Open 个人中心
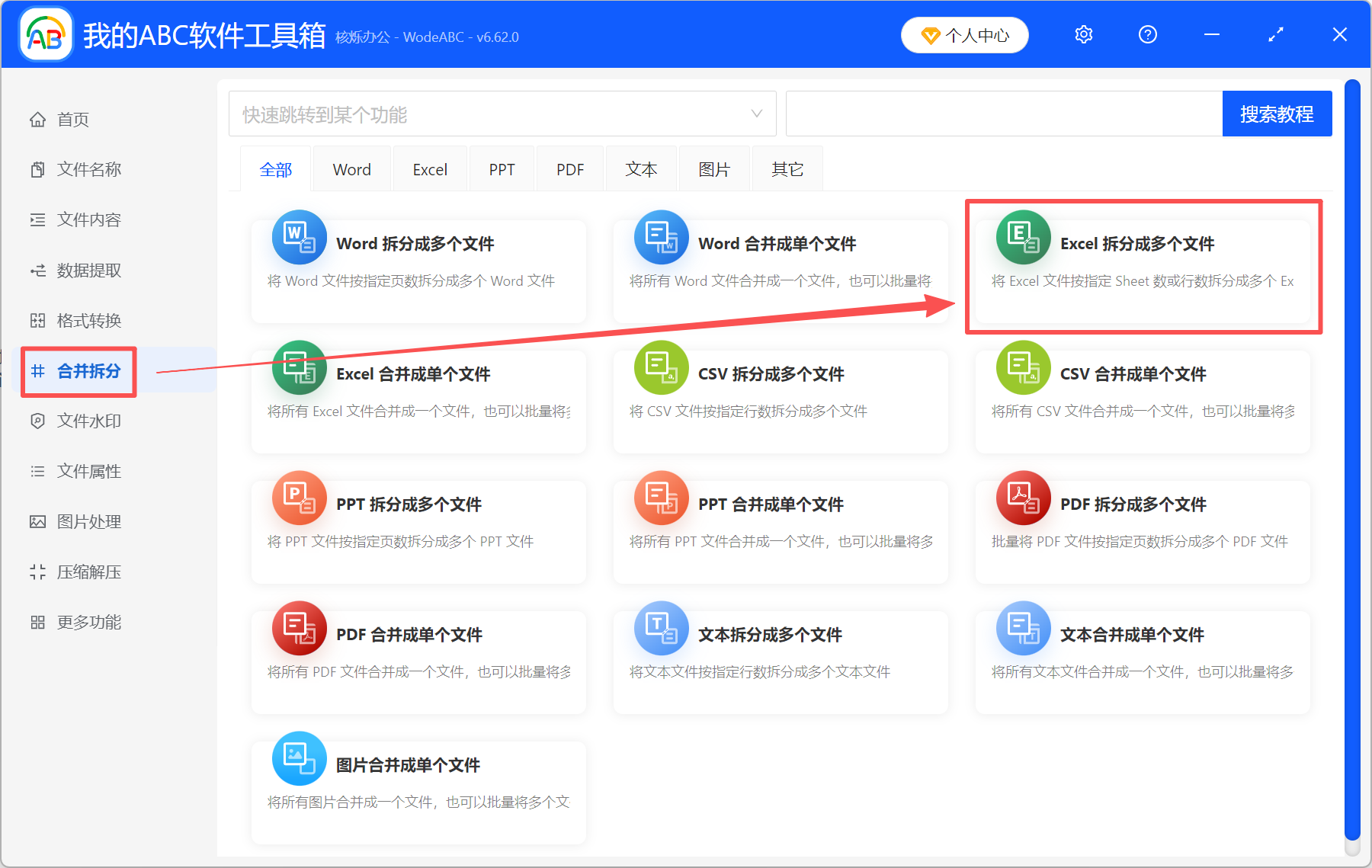 click(964, 34)
